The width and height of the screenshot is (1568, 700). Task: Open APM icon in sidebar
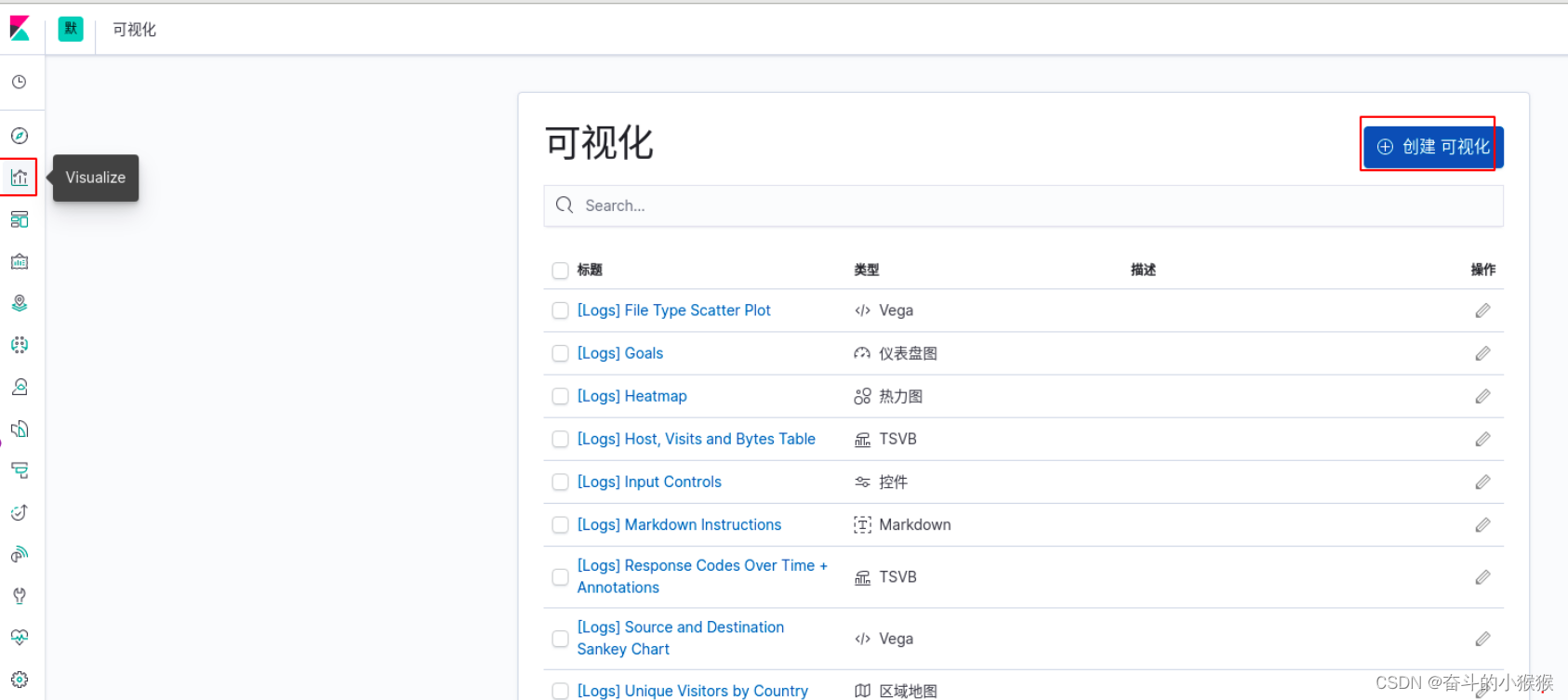[20, 470]
